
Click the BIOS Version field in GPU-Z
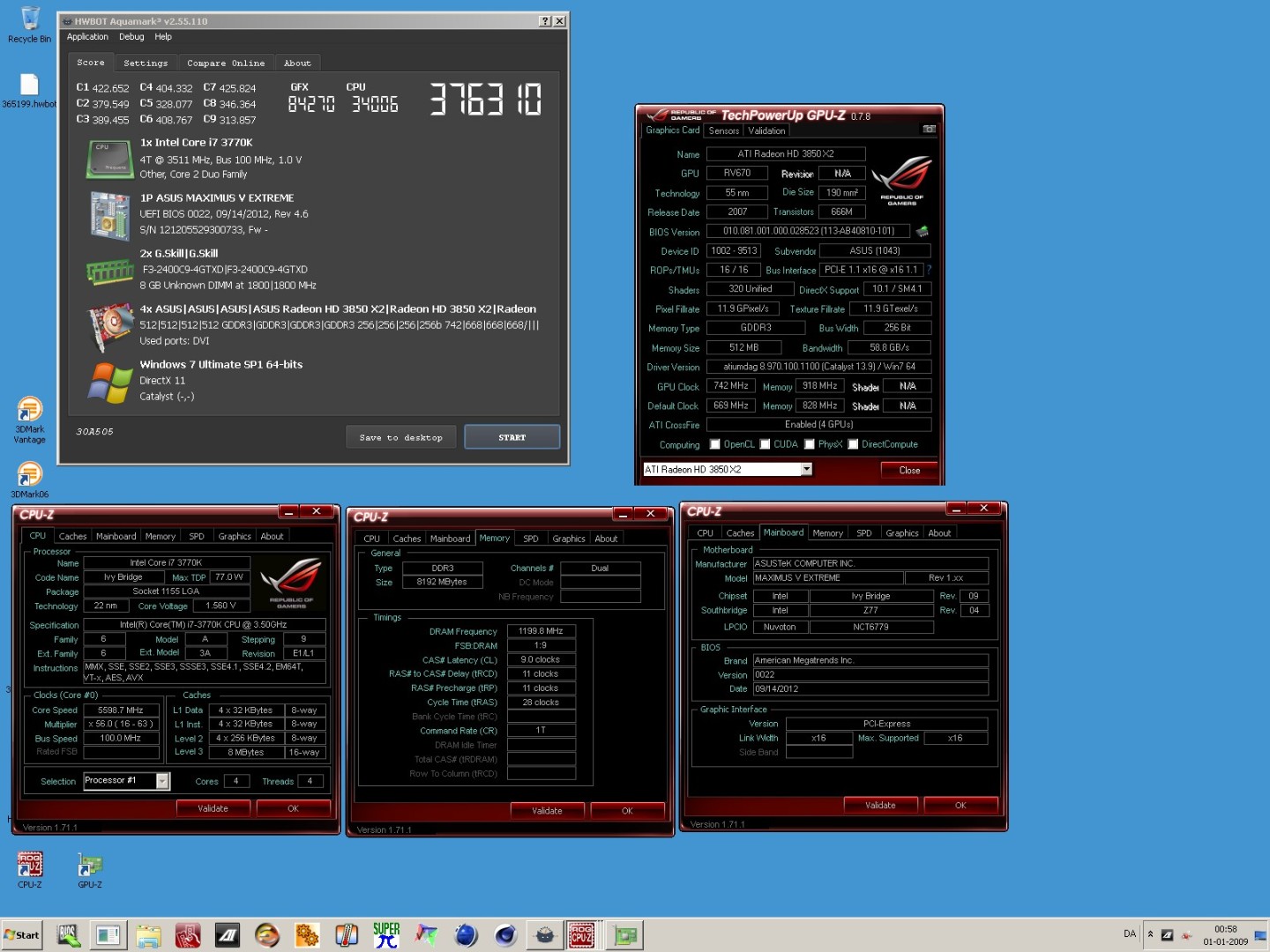coord(809,231)
